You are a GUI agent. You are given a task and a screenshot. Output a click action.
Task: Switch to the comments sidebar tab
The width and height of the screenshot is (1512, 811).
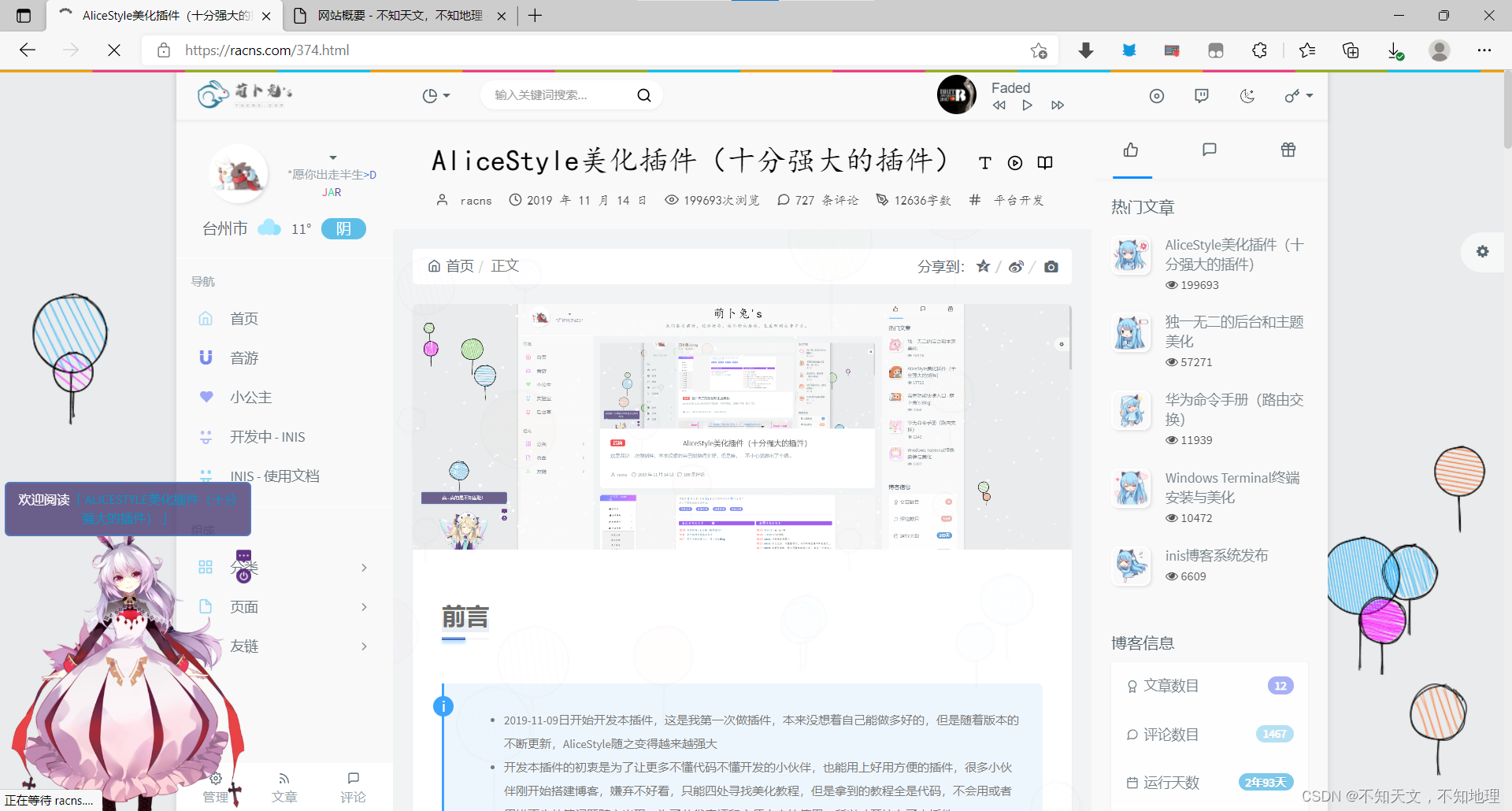pyautogui.click(x=1210, y=150)
